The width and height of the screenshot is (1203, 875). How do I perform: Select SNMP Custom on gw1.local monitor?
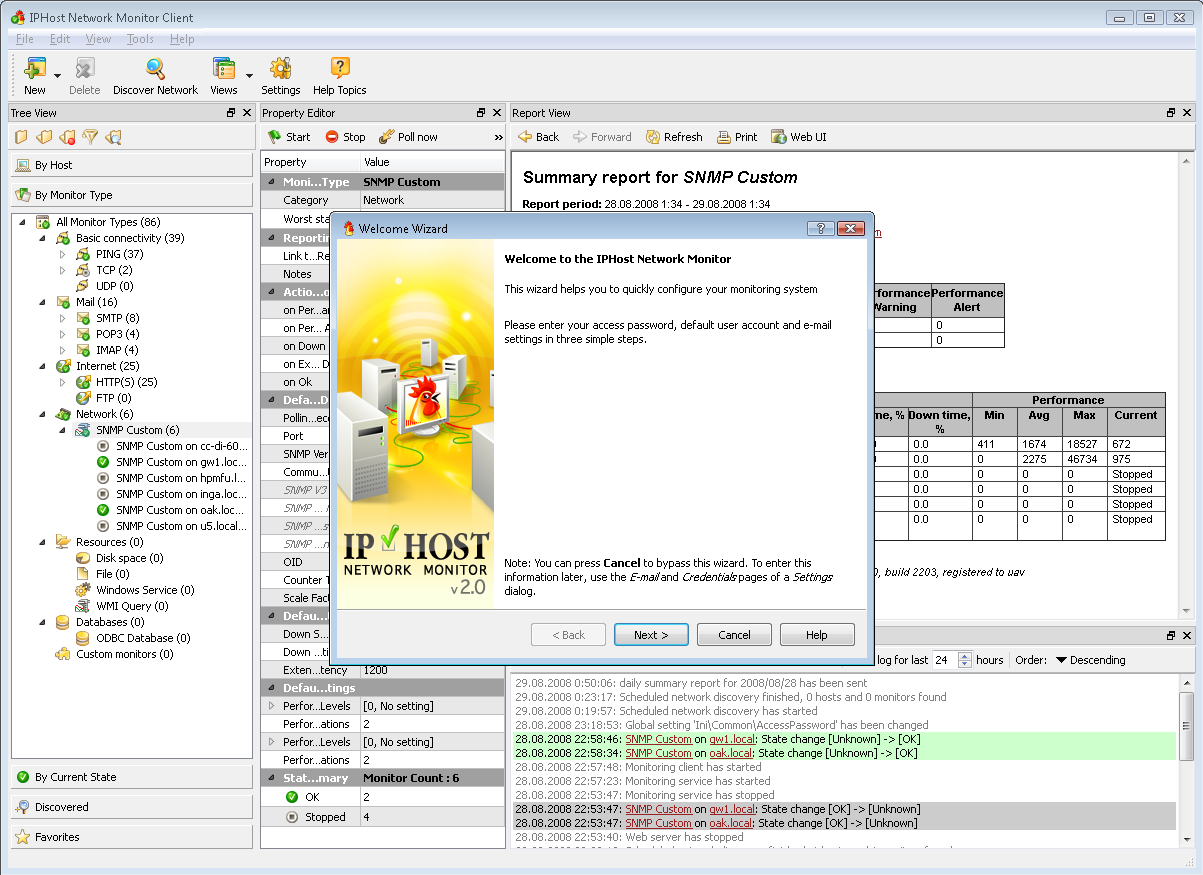[180, 462]
